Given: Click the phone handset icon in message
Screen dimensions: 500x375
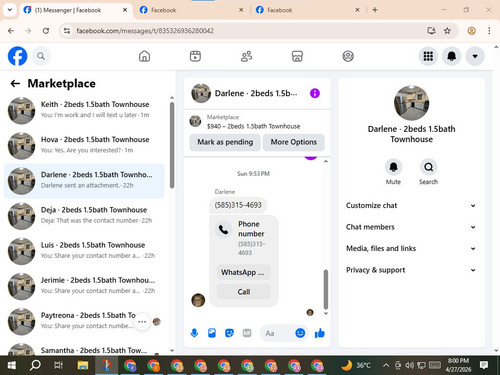Looking at the screenshot, I should 223,229.
